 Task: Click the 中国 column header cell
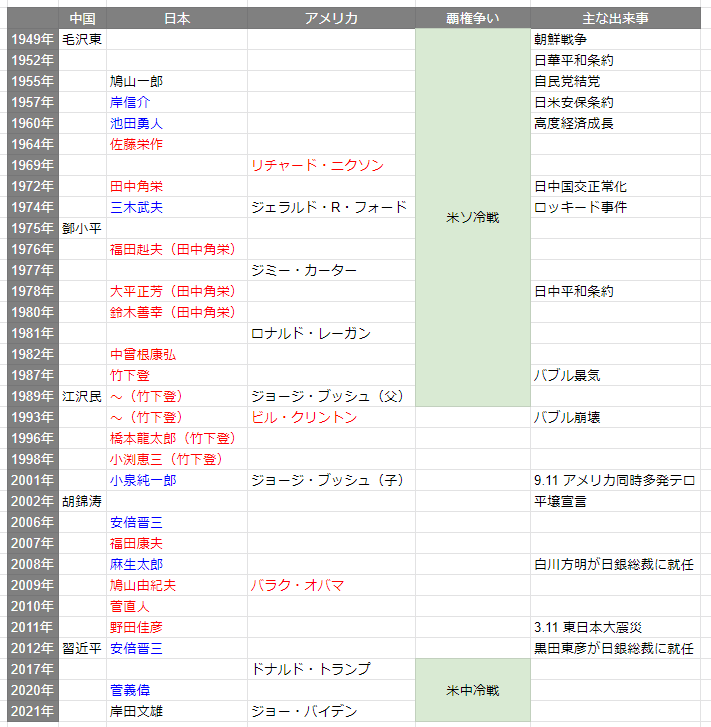click(x=82, y=18)
